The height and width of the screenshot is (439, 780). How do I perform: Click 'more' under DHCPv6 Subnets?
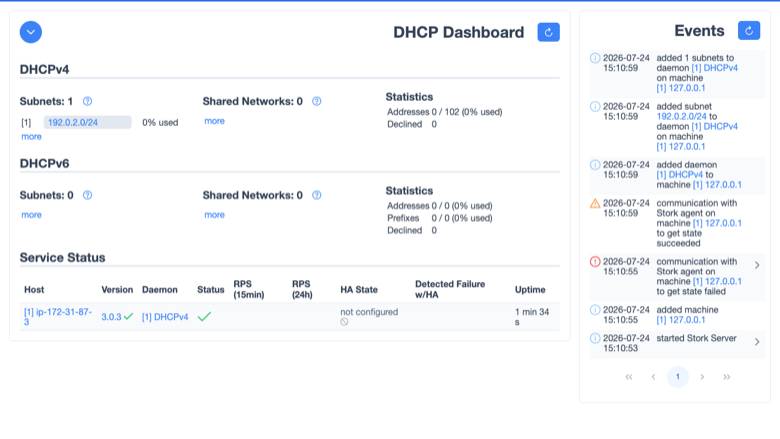coord(31,215)
